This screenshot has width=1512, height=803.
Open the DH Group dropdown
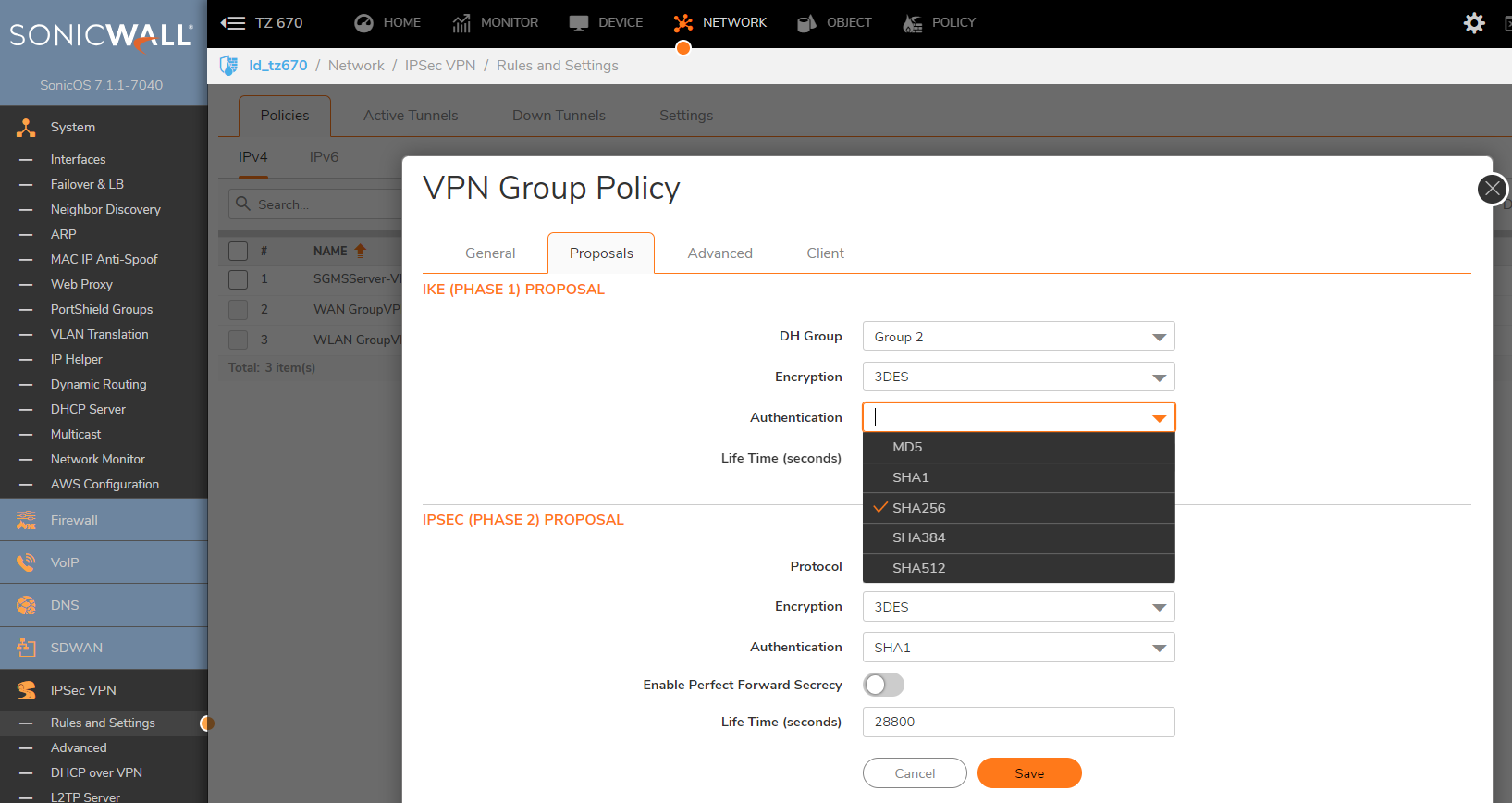[x=1018, y=337]
